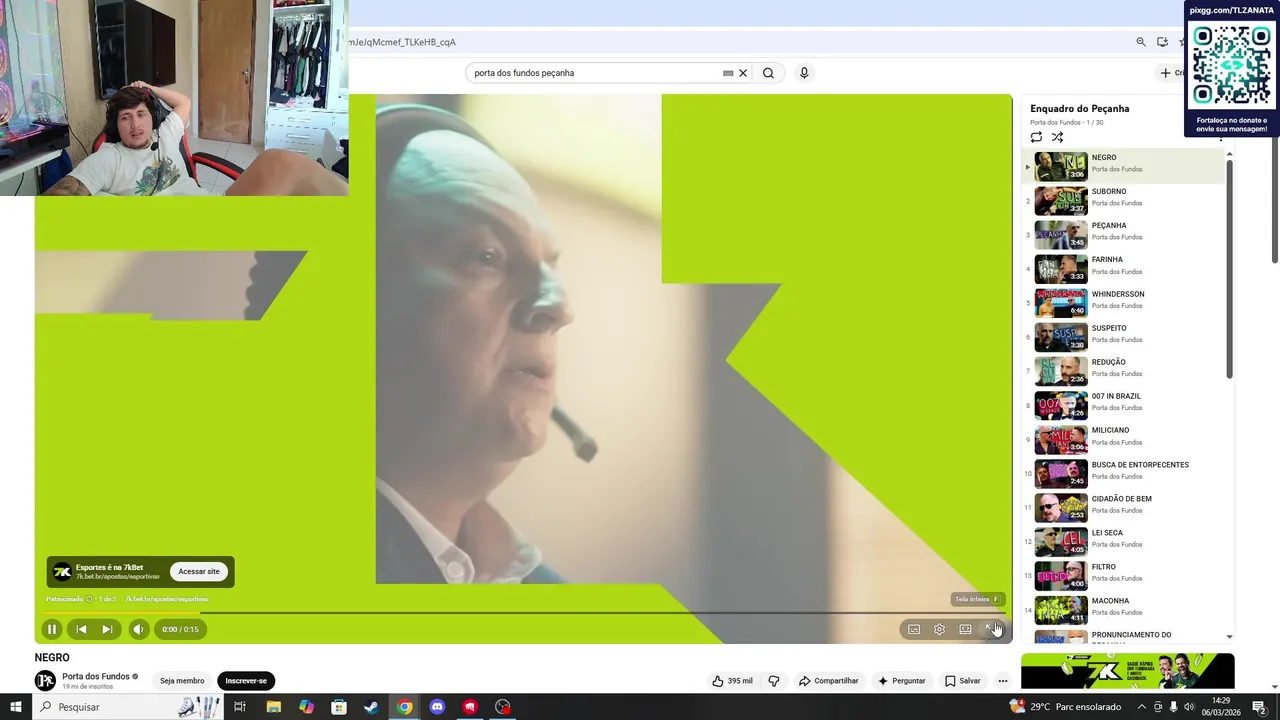Screen dimensions: 1280x720
Task: Open Discord from taskbar
Action: point(437,707)
